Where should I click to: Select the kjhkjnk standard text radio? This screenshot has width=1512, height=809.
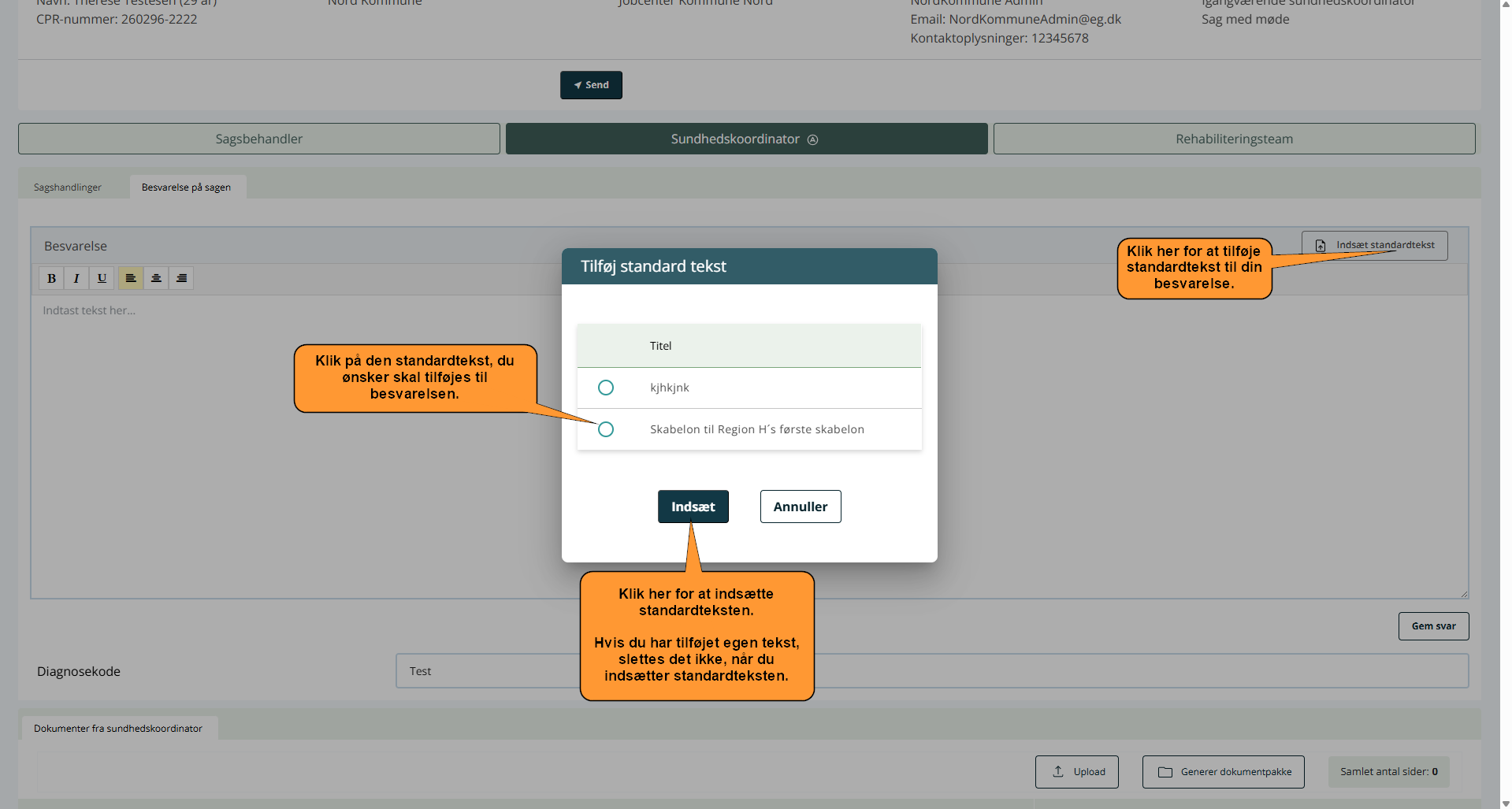tap(605, 388)
